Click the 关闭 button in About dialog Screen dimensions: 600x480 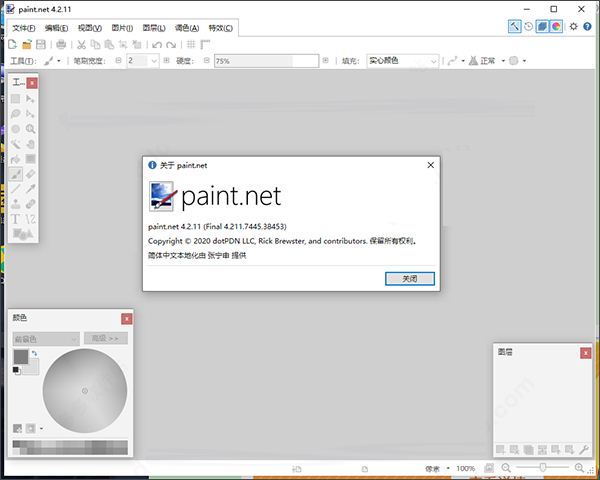(x=410, y=279)
